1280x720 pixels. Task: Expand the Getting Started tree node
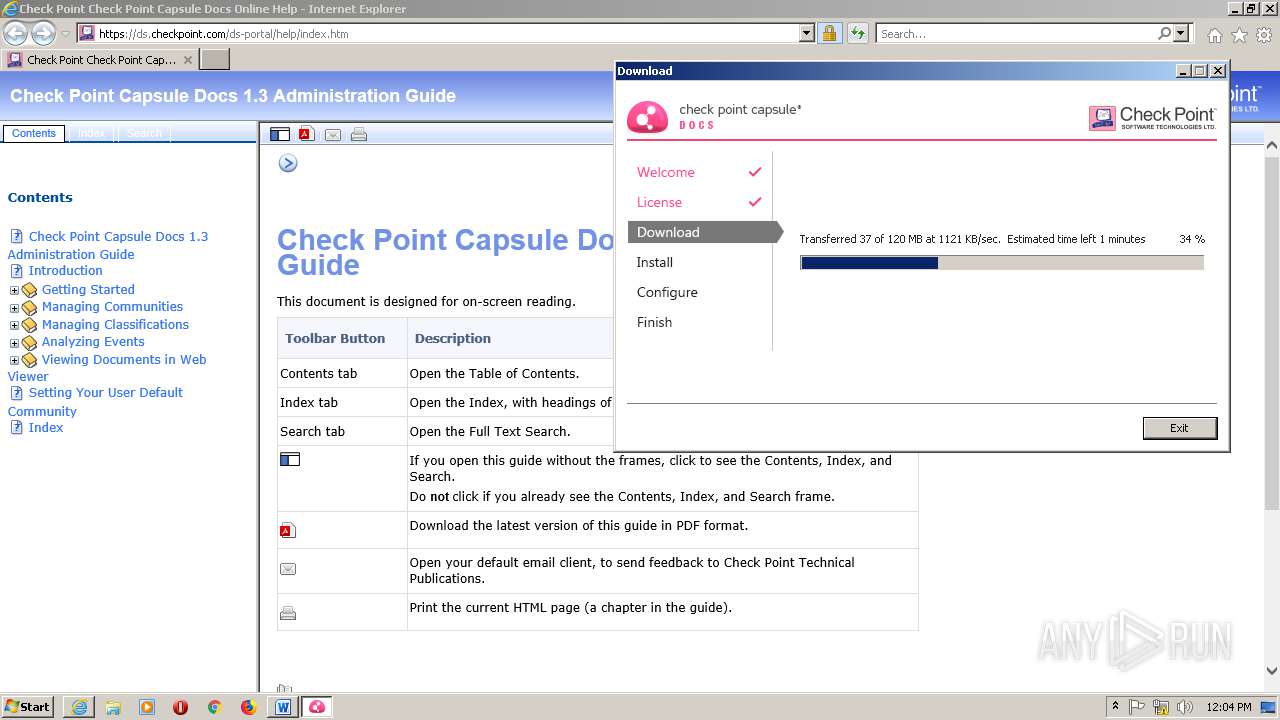[x=14, y=291]
